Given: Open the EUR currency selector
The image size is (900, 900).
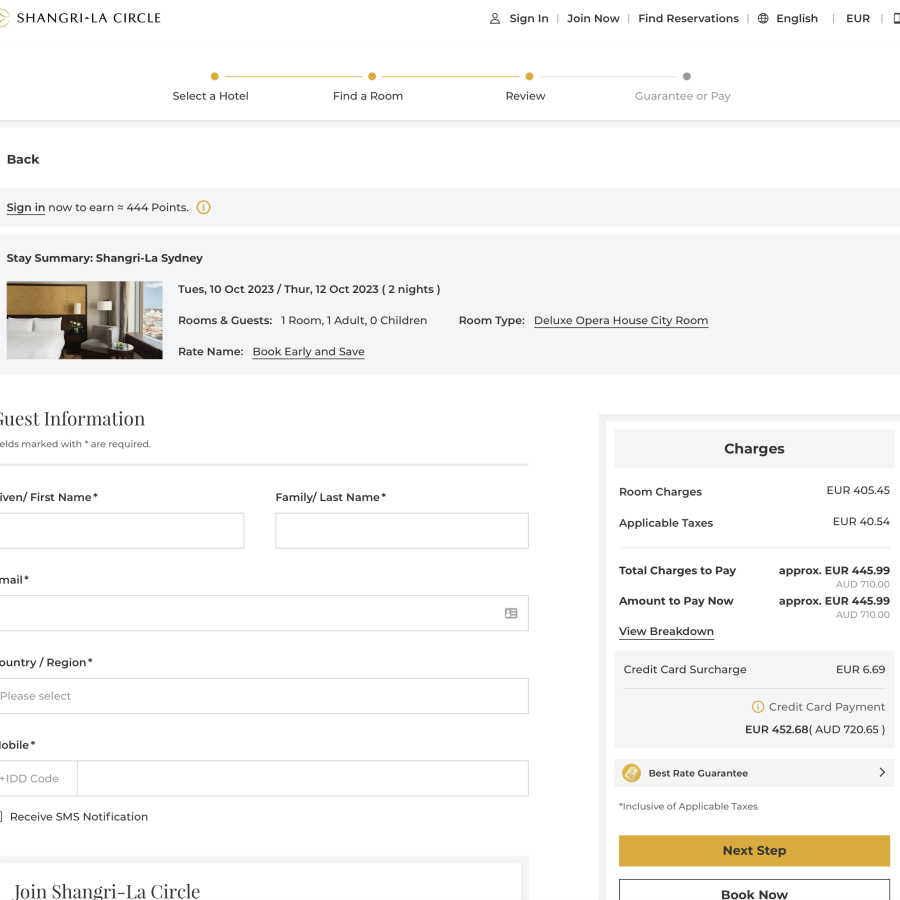Looking at the screenshot, I should click(x=858, y=18).
